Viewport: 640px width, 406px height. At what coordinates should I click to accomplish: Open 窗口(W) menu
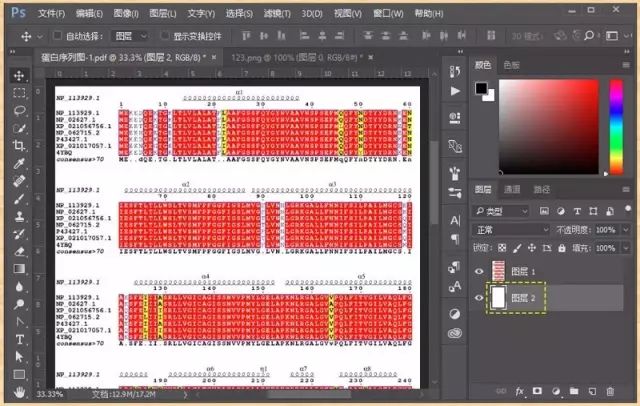pyautogui.click(x=388, y=13)
